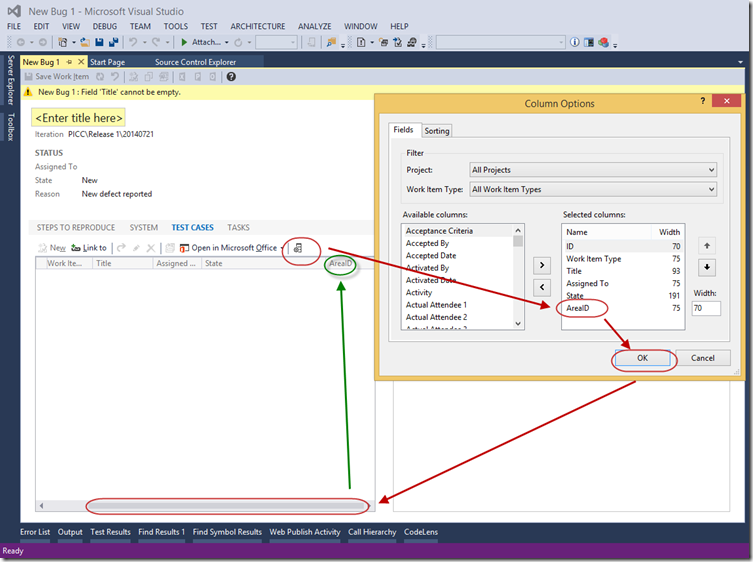
Task: Open the Error List panel tab
Action: coord(35,532)
